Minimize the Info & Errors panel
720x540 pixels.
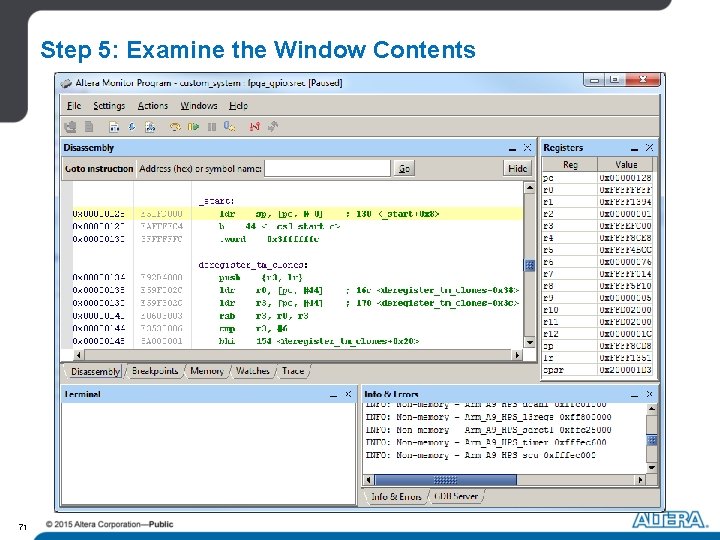pyautogui.click(x=635, y=395)
